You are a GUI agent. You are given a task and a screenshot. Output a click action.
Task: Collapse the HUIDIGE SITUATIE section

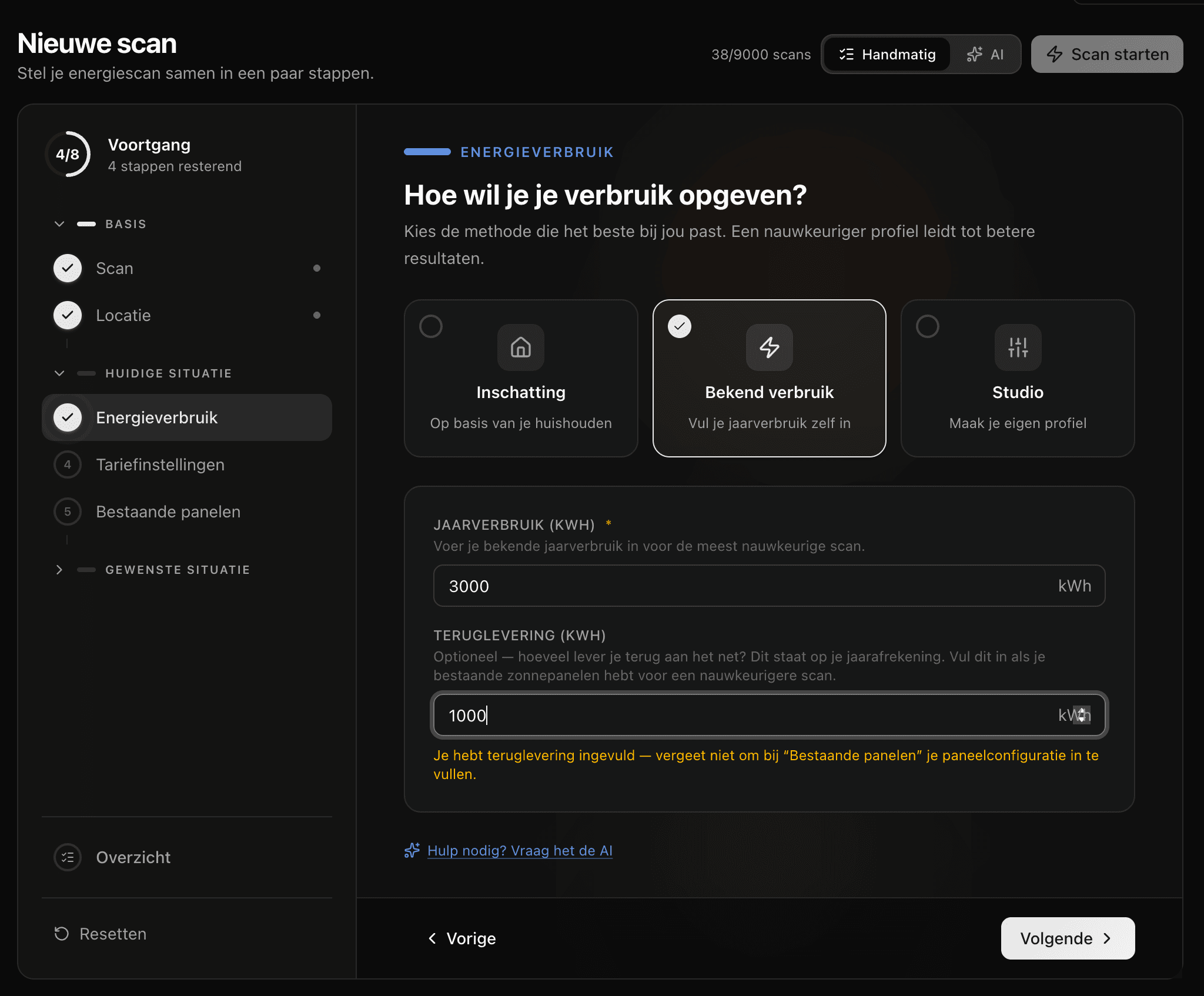point(59,373)
